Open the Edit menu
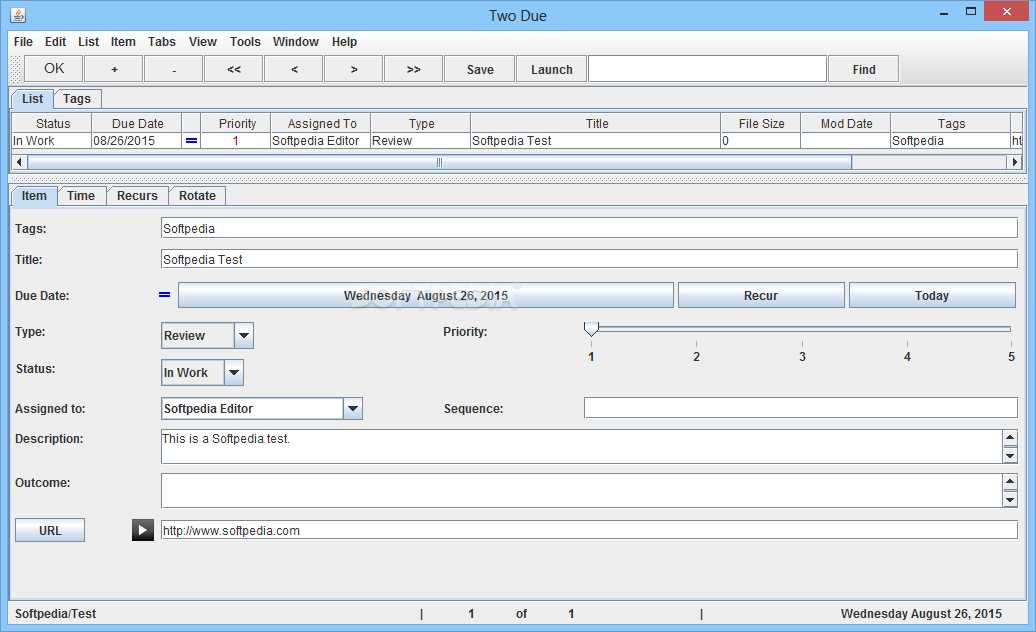This screenshot has width=1036, height=632. pos(56,42)
